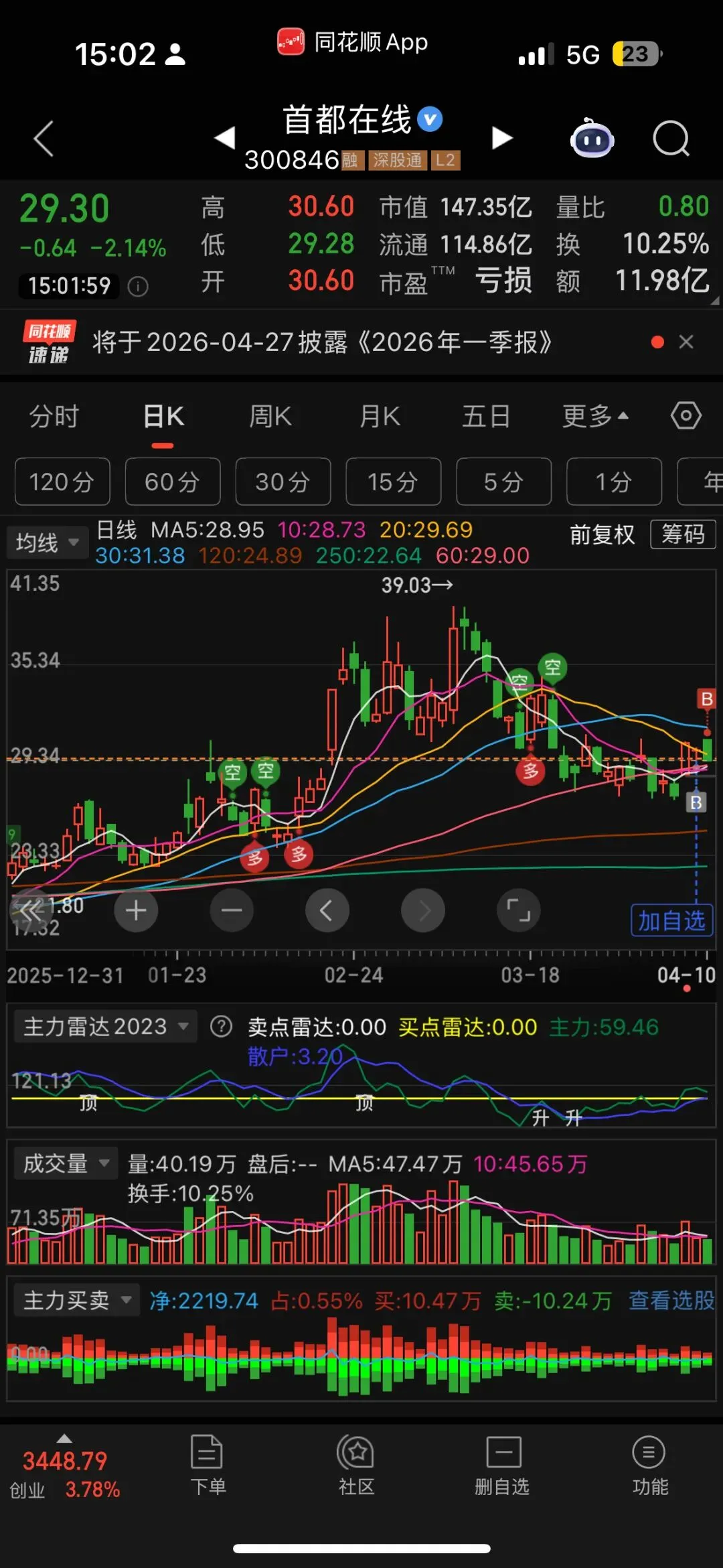723x1568 pixels.
Task: Open the search magnifier
Action: pos(671,139)
